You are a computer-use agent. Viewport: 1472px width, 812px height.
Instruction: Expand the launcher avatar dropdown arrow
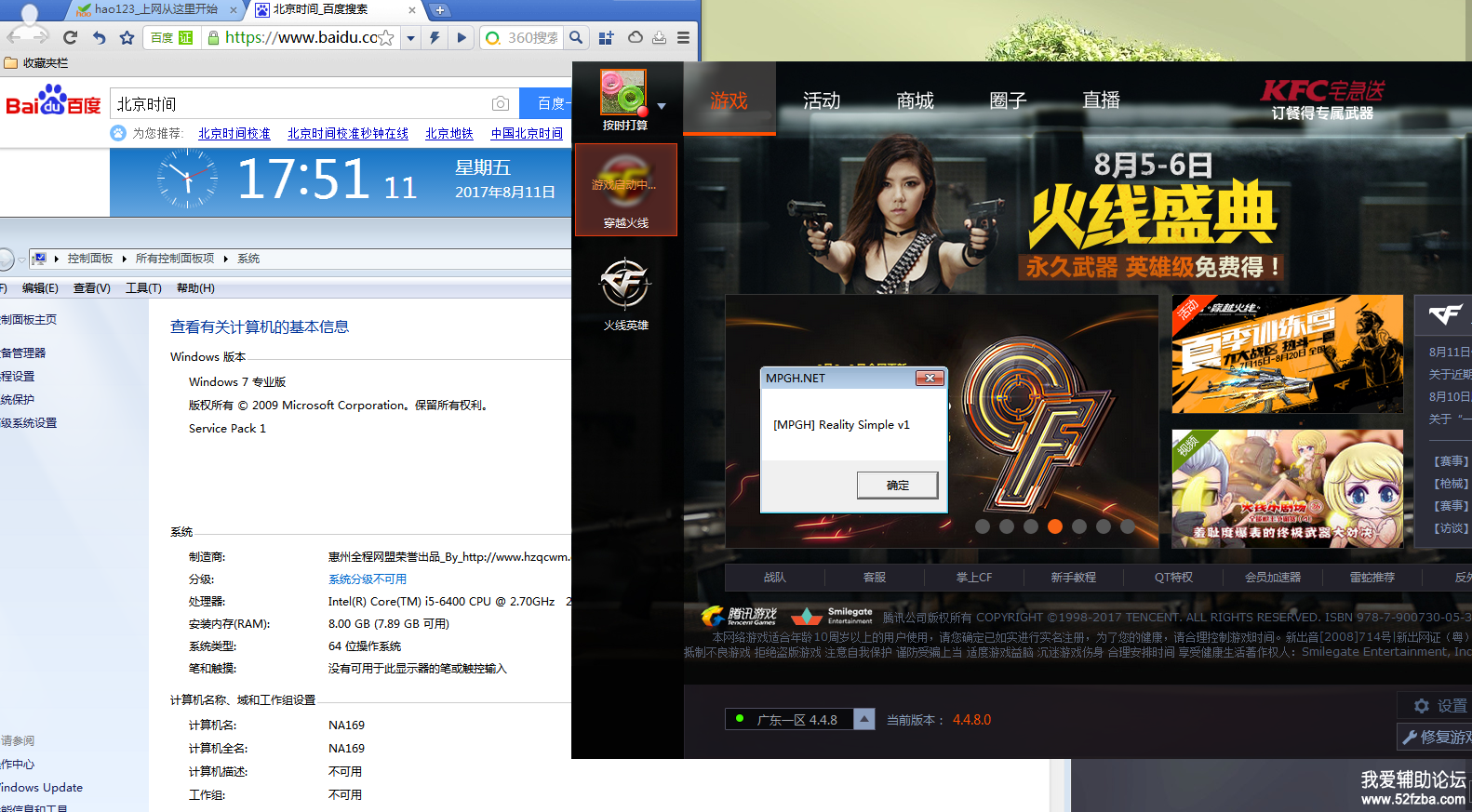pos(662,106)
